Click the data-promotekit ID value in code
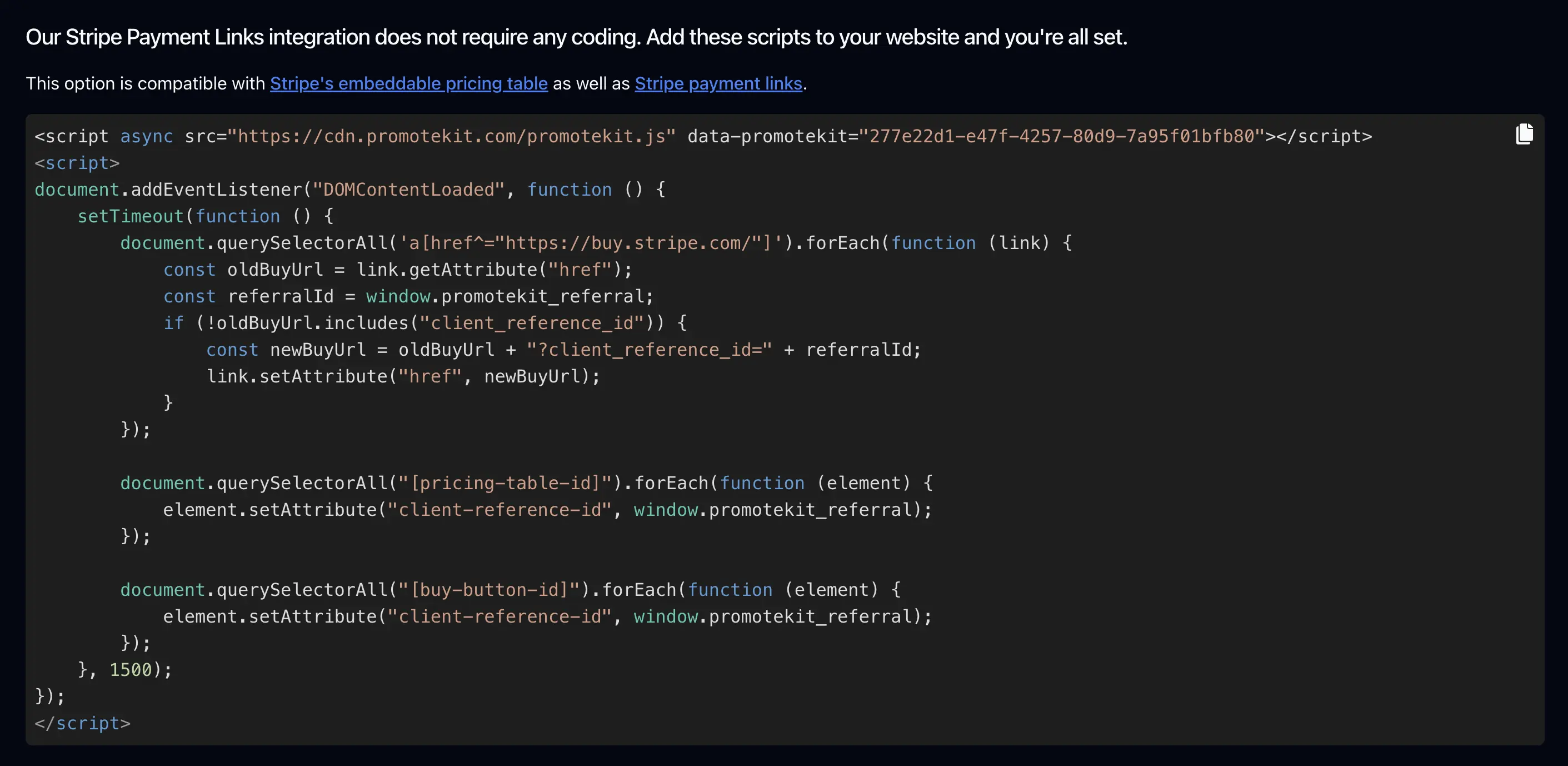The width and height of the screenshot is (1568, 766). (x=1062, y=136)
